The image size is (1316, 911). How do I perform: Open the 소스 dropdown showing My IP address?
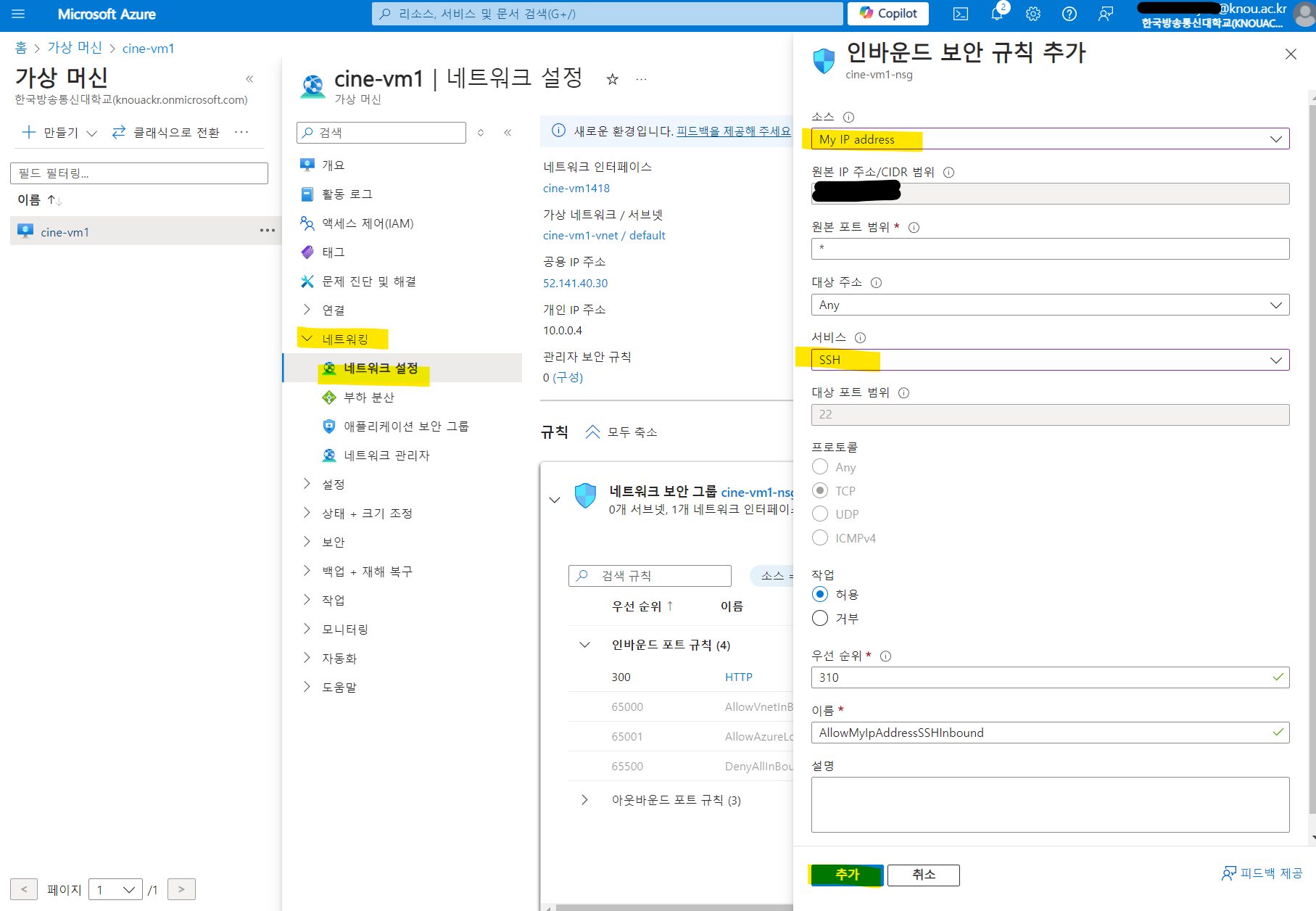[1050, 139]
